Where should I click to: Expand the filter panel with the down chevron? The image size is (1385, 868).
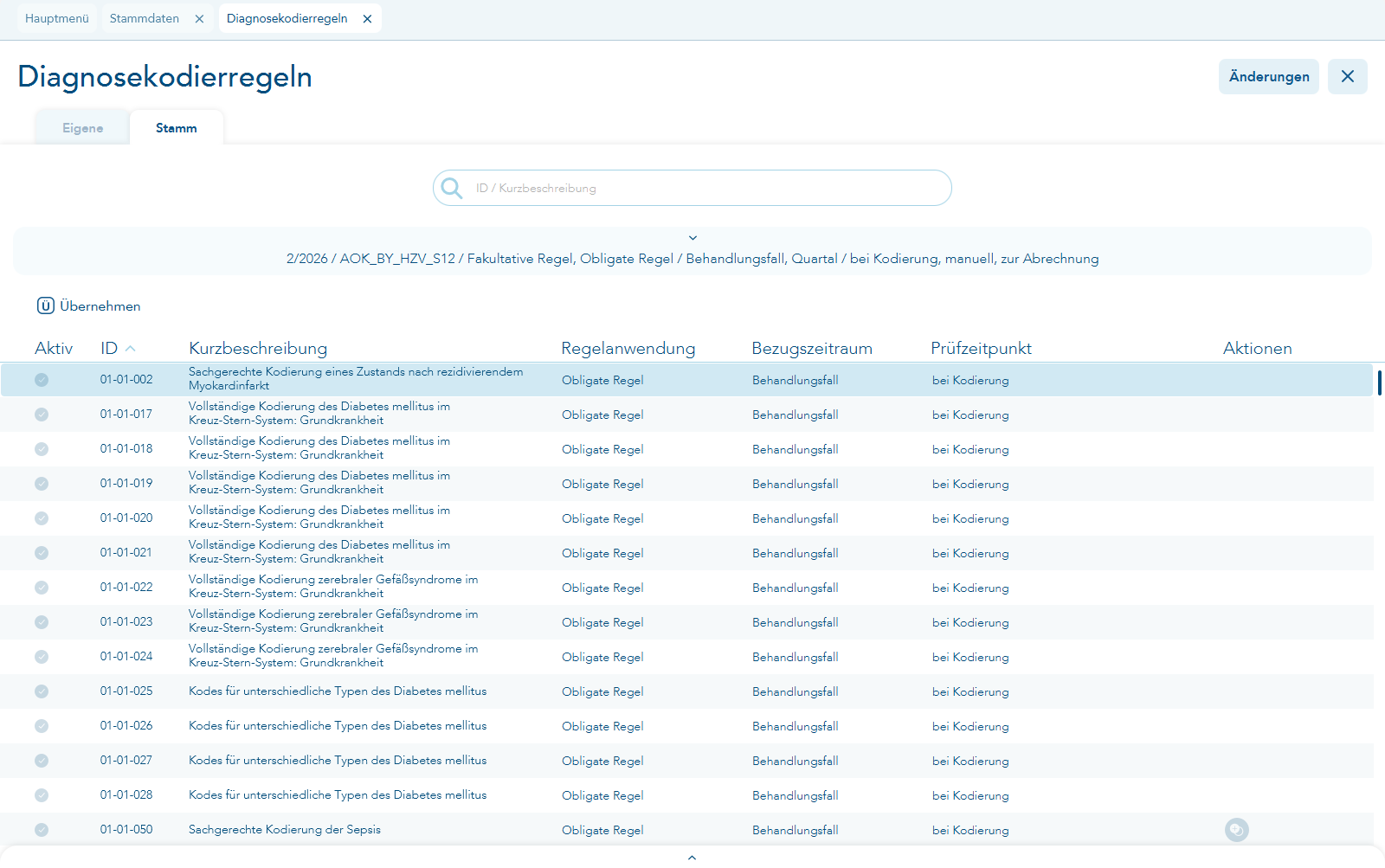(692, 238)
